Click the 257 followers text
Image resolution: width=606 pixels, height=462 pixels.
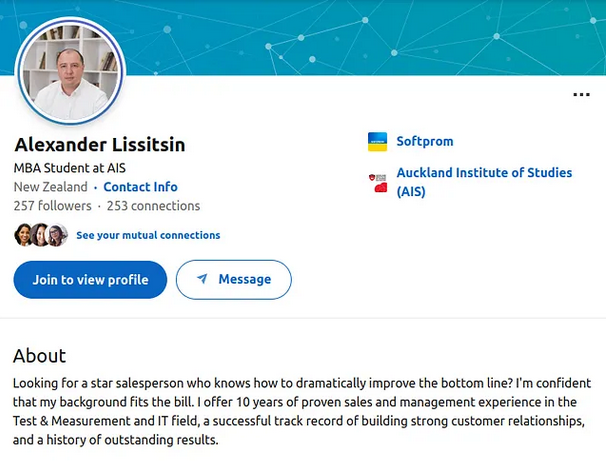52,206
